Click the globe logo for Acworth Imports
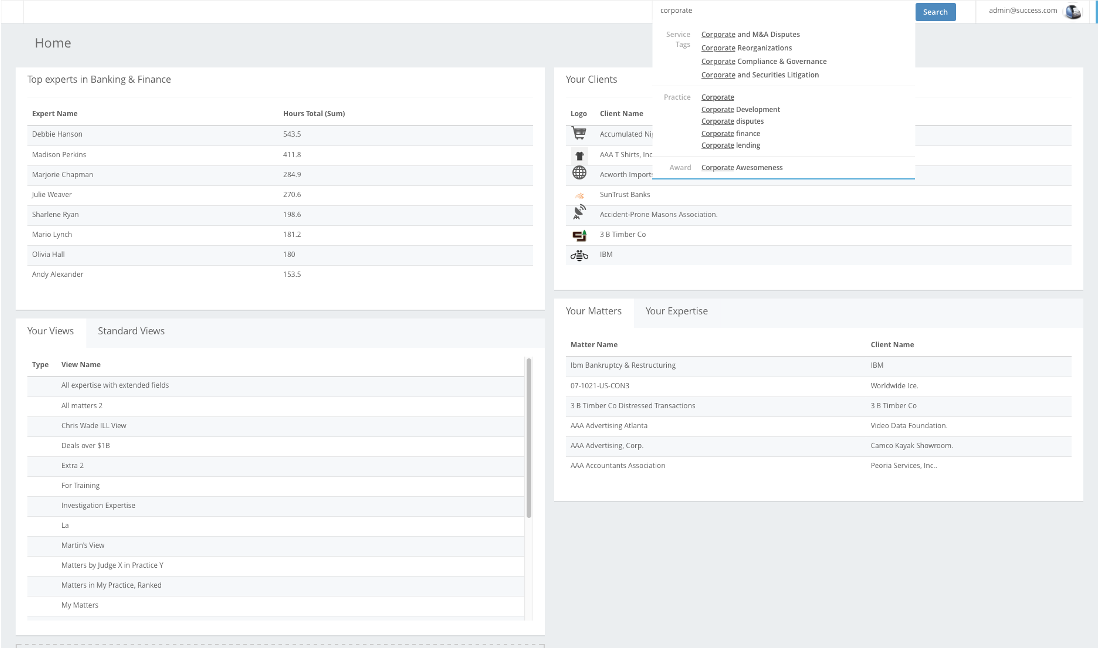 point(579,173)
